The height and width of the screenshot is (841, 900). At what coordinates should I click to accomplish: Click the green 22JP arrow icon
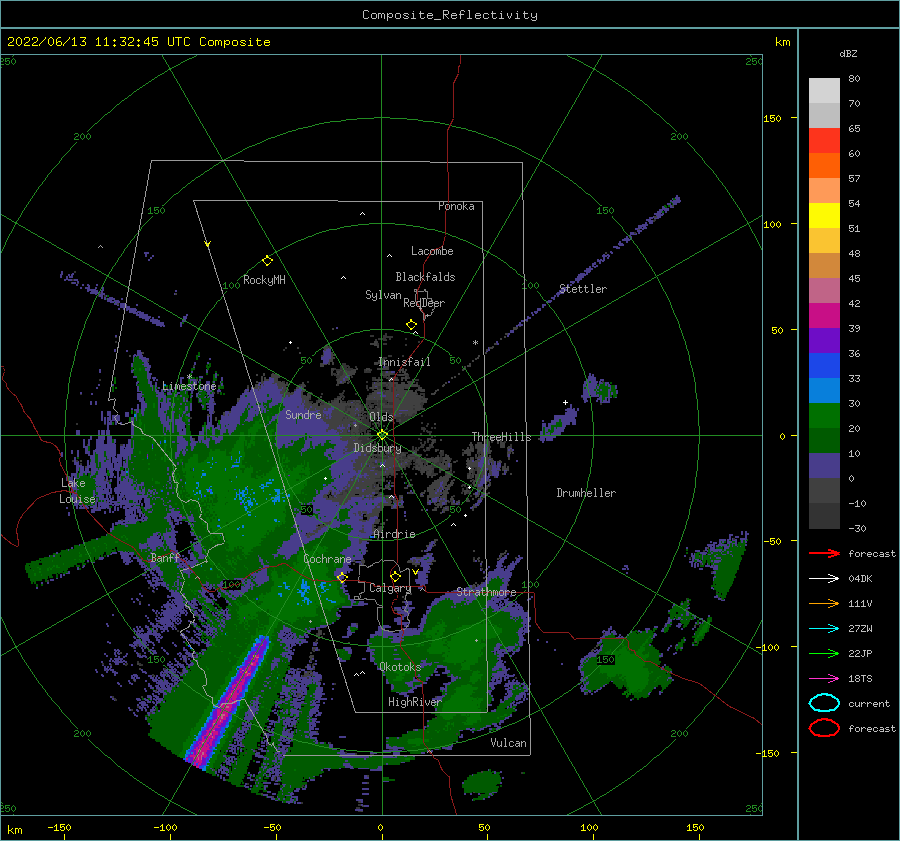pos(824,653)
